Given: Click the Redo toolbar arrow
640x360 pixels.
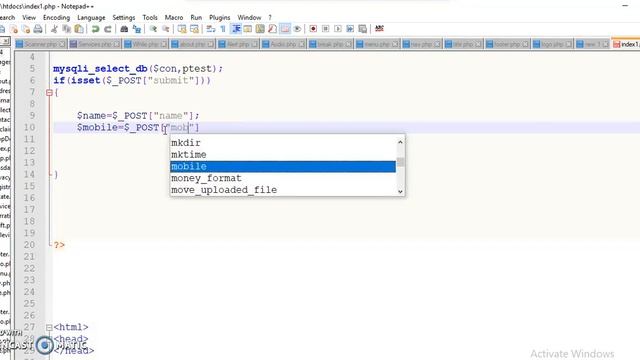Looking at the screenshot, I should (108, 29).
